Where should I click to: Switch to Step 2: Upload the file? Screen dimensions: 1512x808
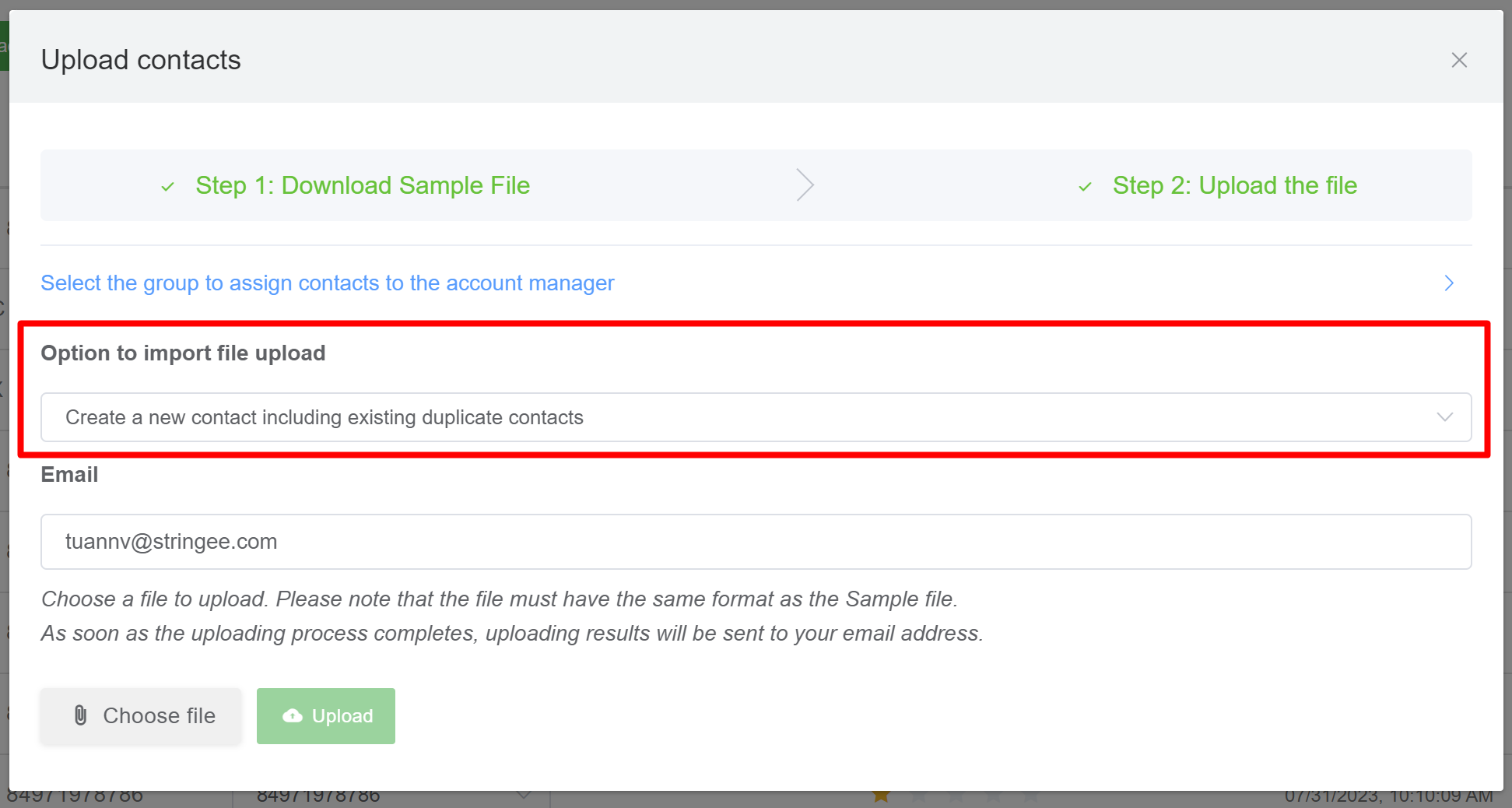[1234, 185]
